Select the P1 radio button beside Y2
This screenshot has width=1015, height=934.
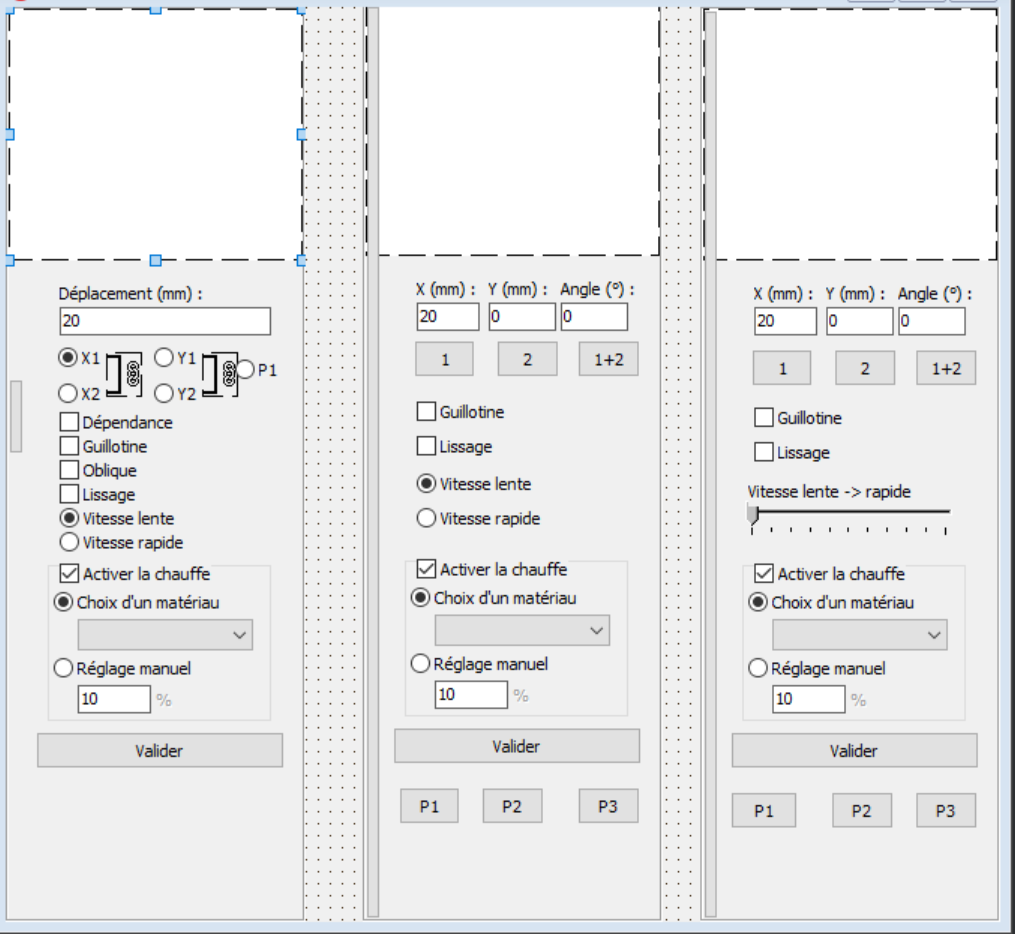pyautogui.click(x=246, y=371)
